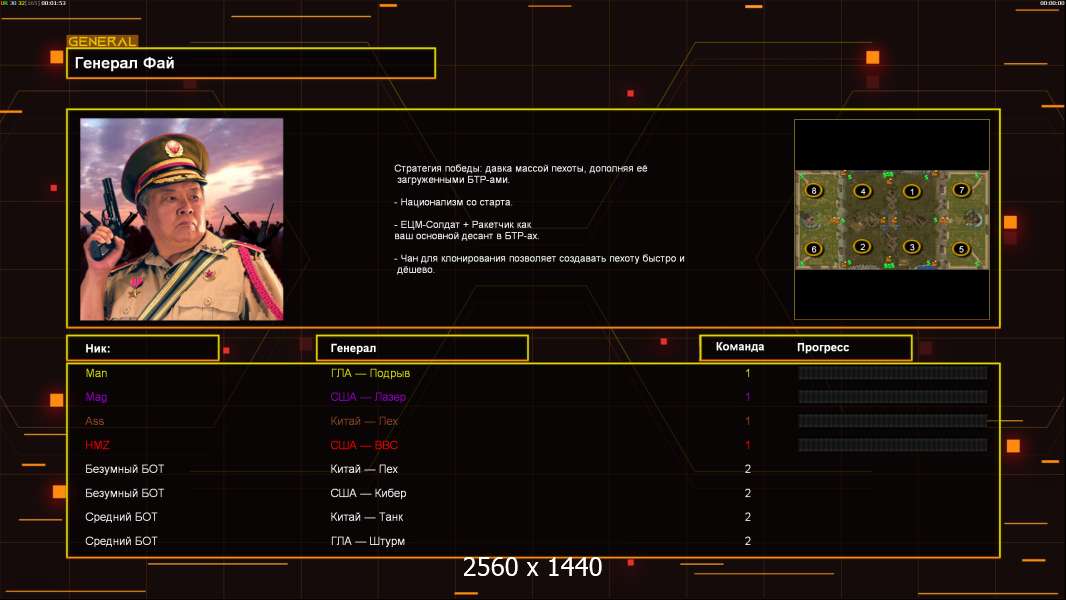Click the Национализм со старта tip
Image resolution: width=1066 pixels, height=600 pixels.
pyautogui.click(x=453, y=202)
